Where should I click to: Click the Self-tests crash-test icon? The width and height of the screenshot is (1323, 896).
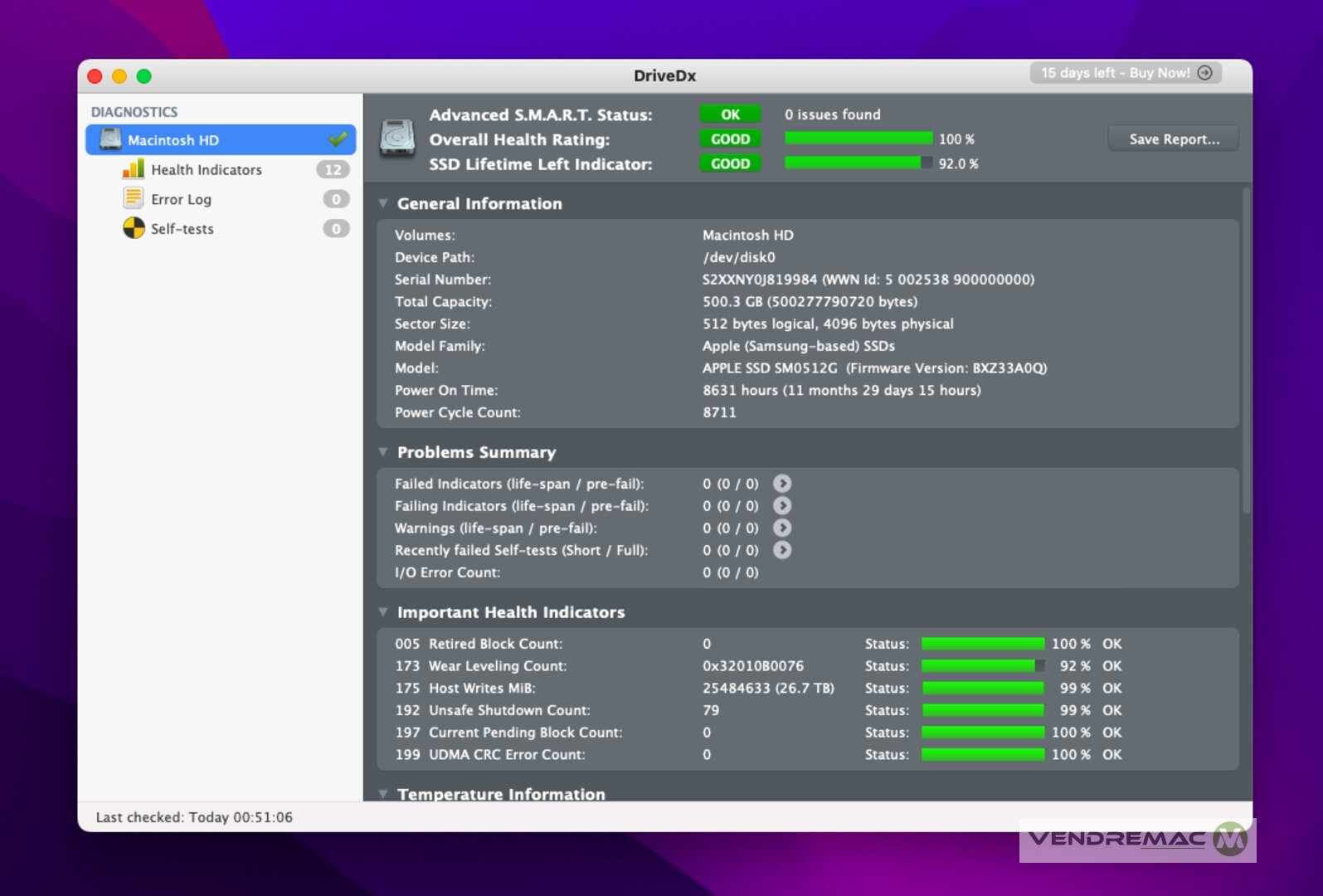point(133,228)
